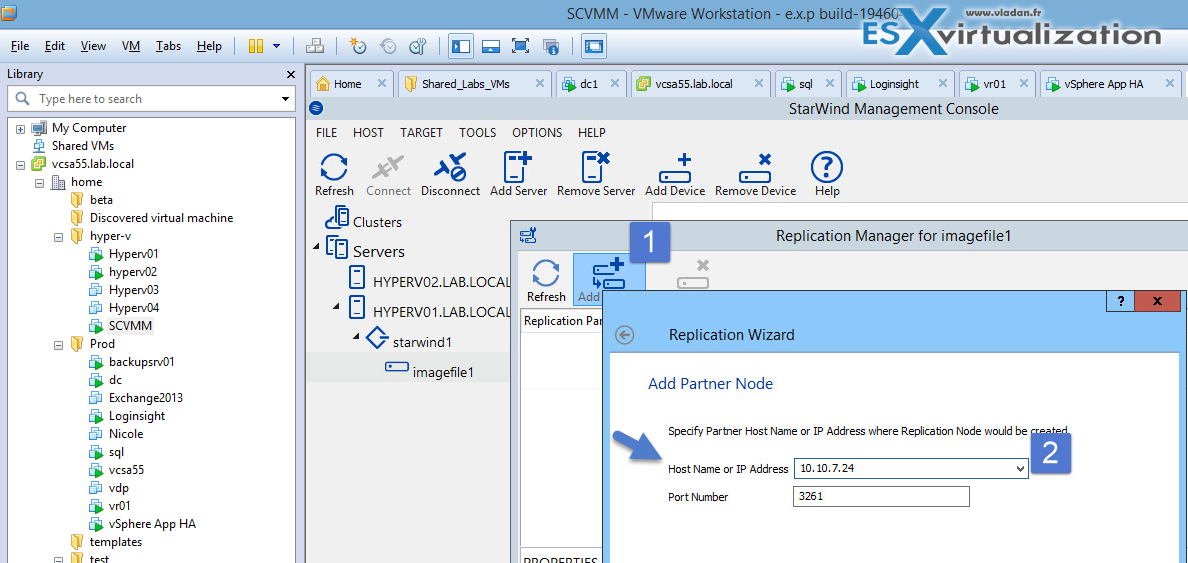Click the Port Number input field
This screenshot has width=1188, height=563.
click(881, 497)
